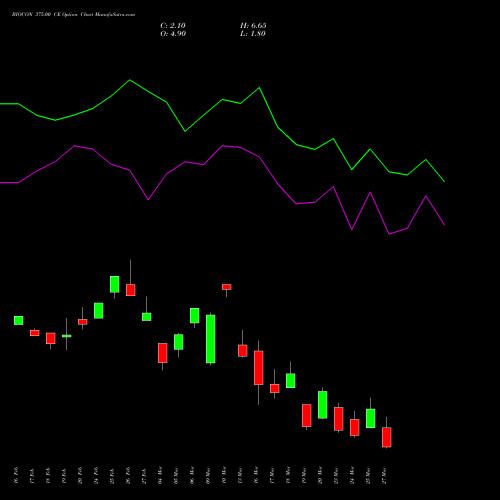Select the 19 Feb date label
500x500 pixels.
[64, 475]
